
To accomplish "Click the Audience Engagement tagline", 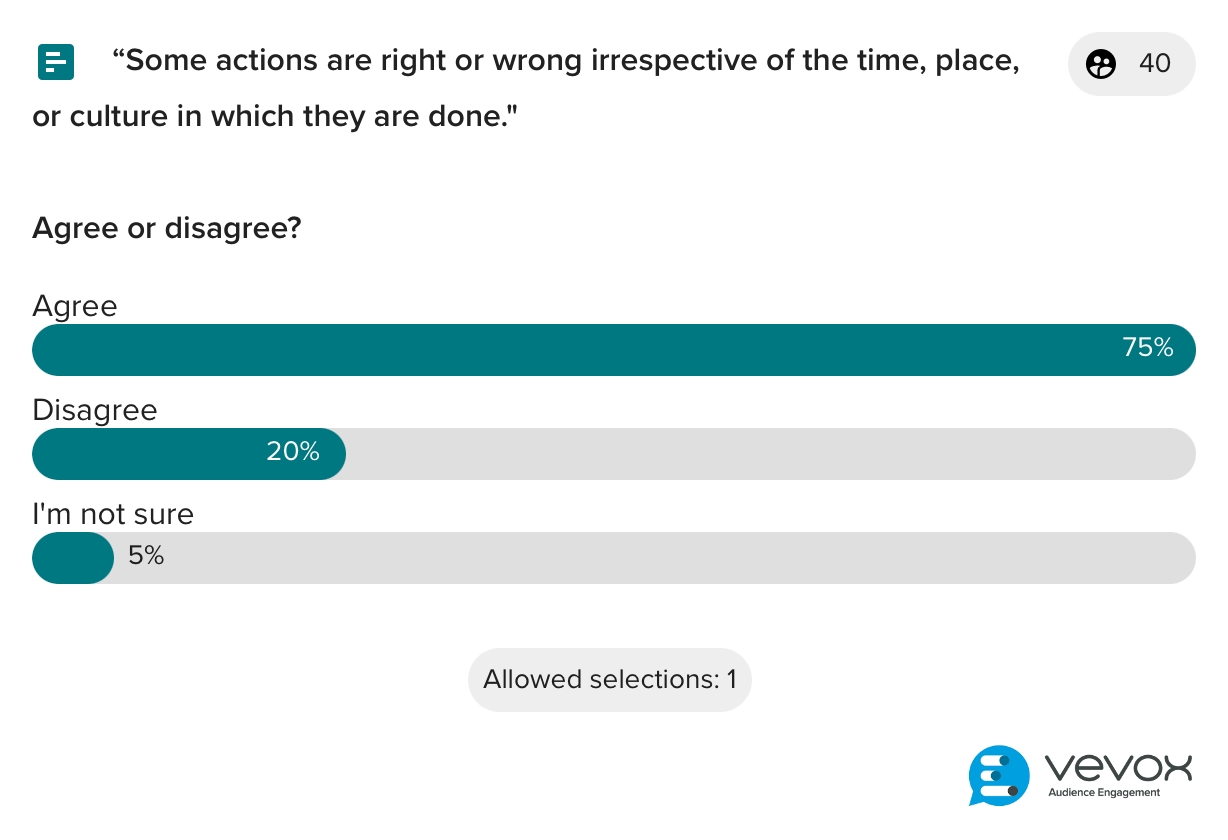I will coord(1104,793).
